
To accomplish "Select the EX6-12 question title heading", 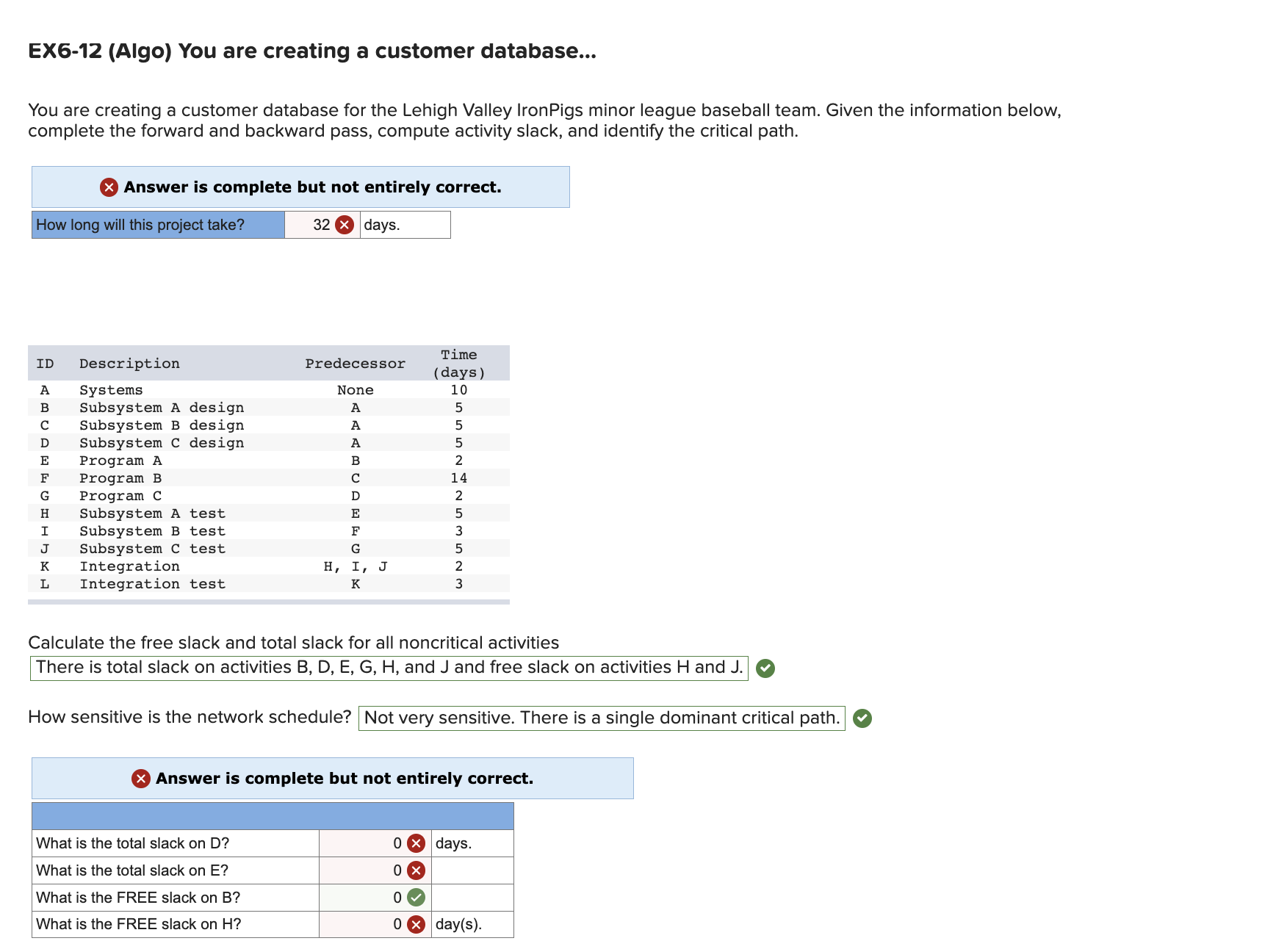I will click(x=310, y=51).
